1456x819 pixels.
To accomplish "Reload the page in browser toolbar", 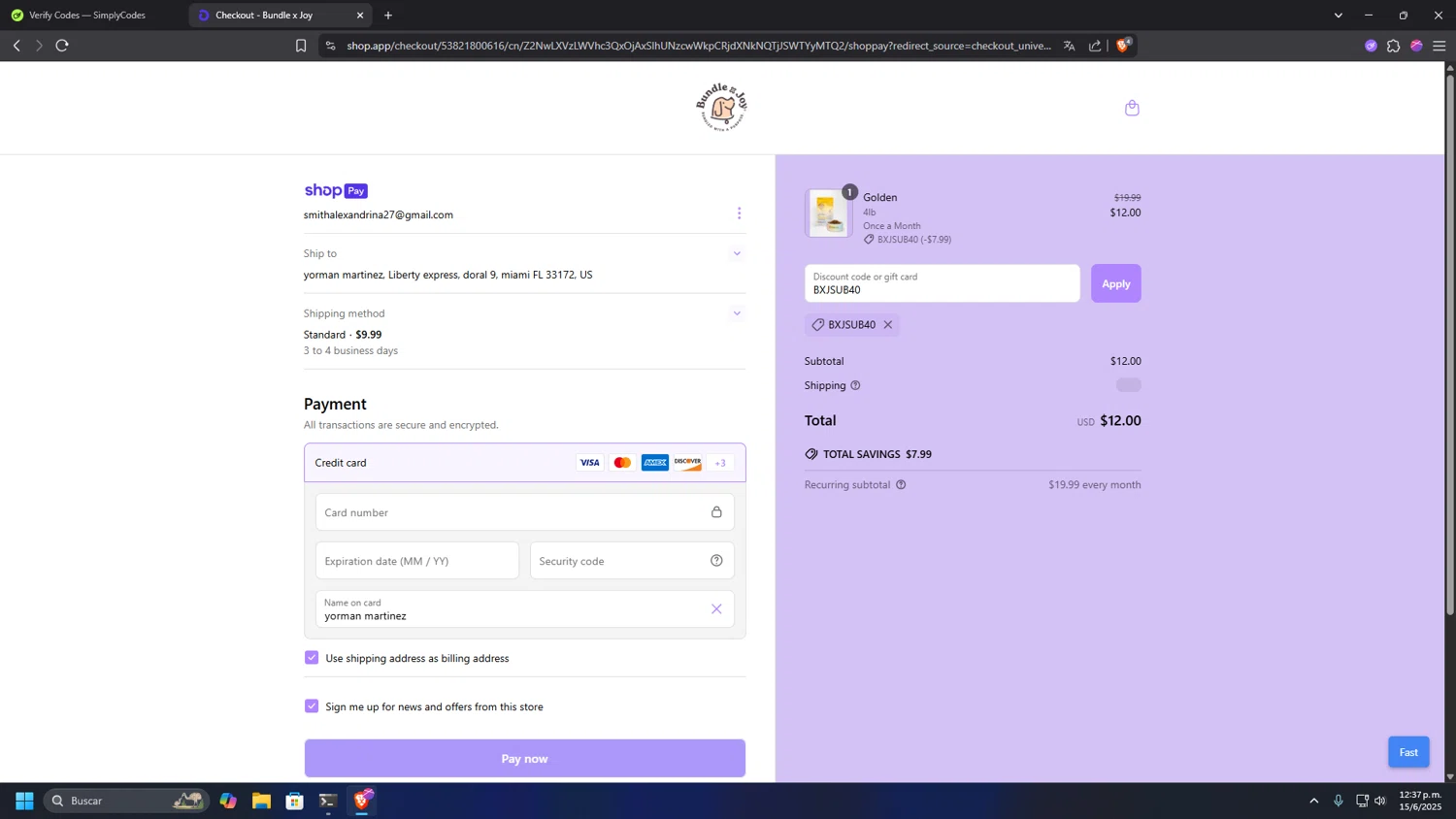I will point(62,46).
